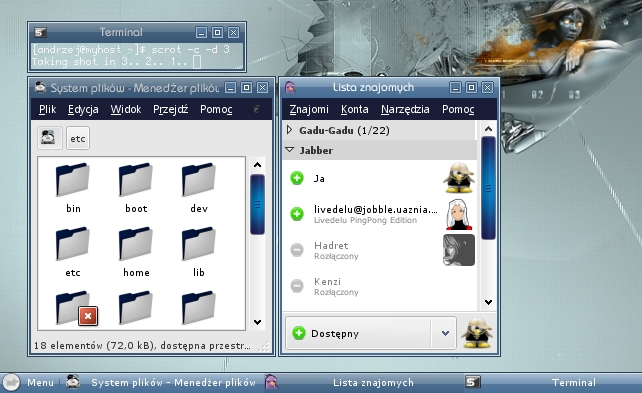Open the bin folder icon
The image size is (642, 393).
(x=73, y=180)
